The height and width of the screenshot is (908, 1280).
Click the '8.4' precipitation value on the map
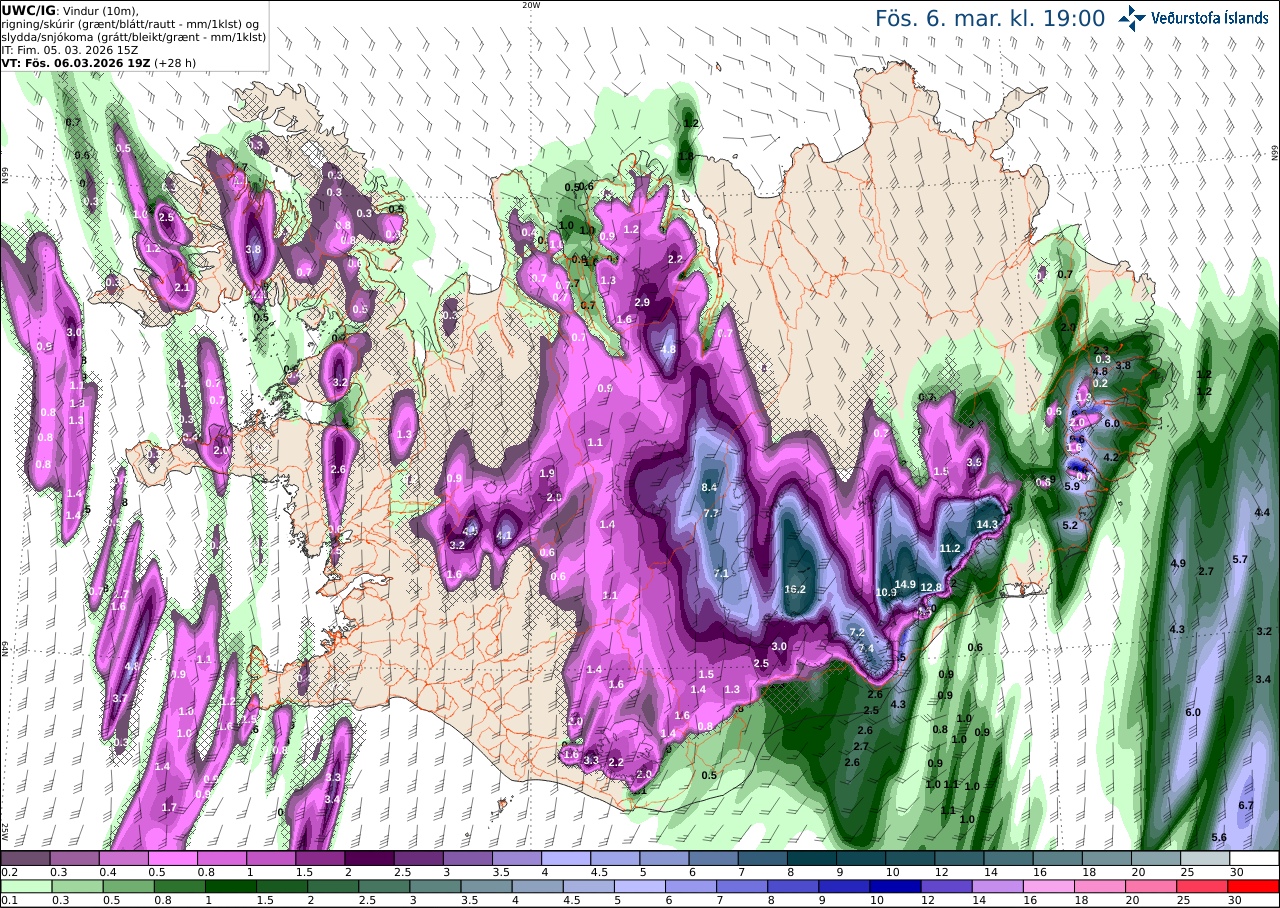(710, 487)
